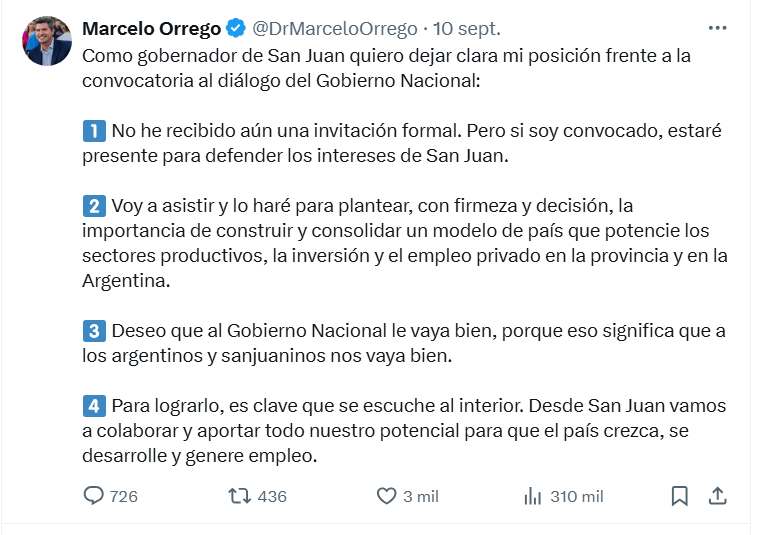Click the paragraph starting 'Para lograrlo'

click(404, 431)
